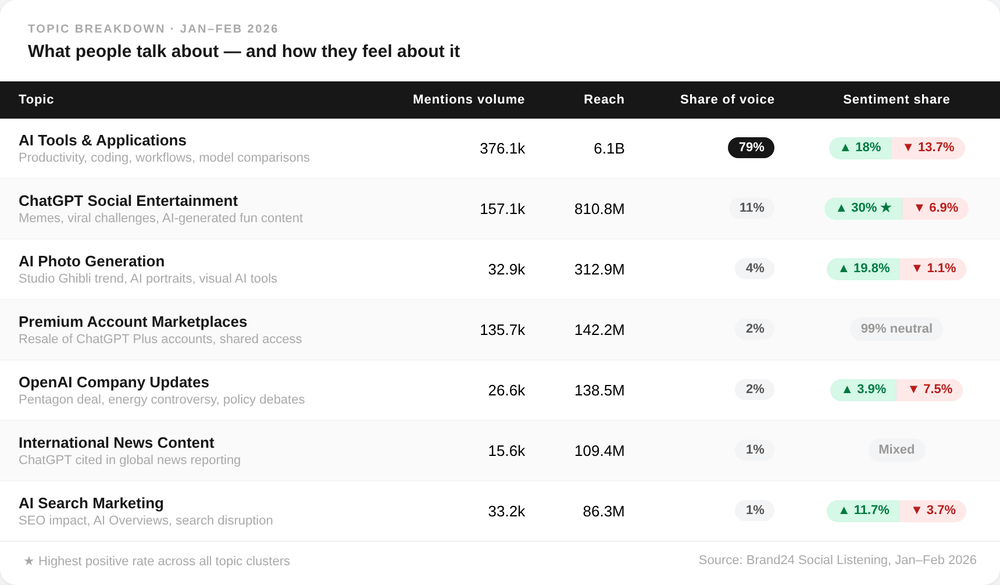
Task: Select the AI Photo Generation topic
Action: (x=91, y=262)
